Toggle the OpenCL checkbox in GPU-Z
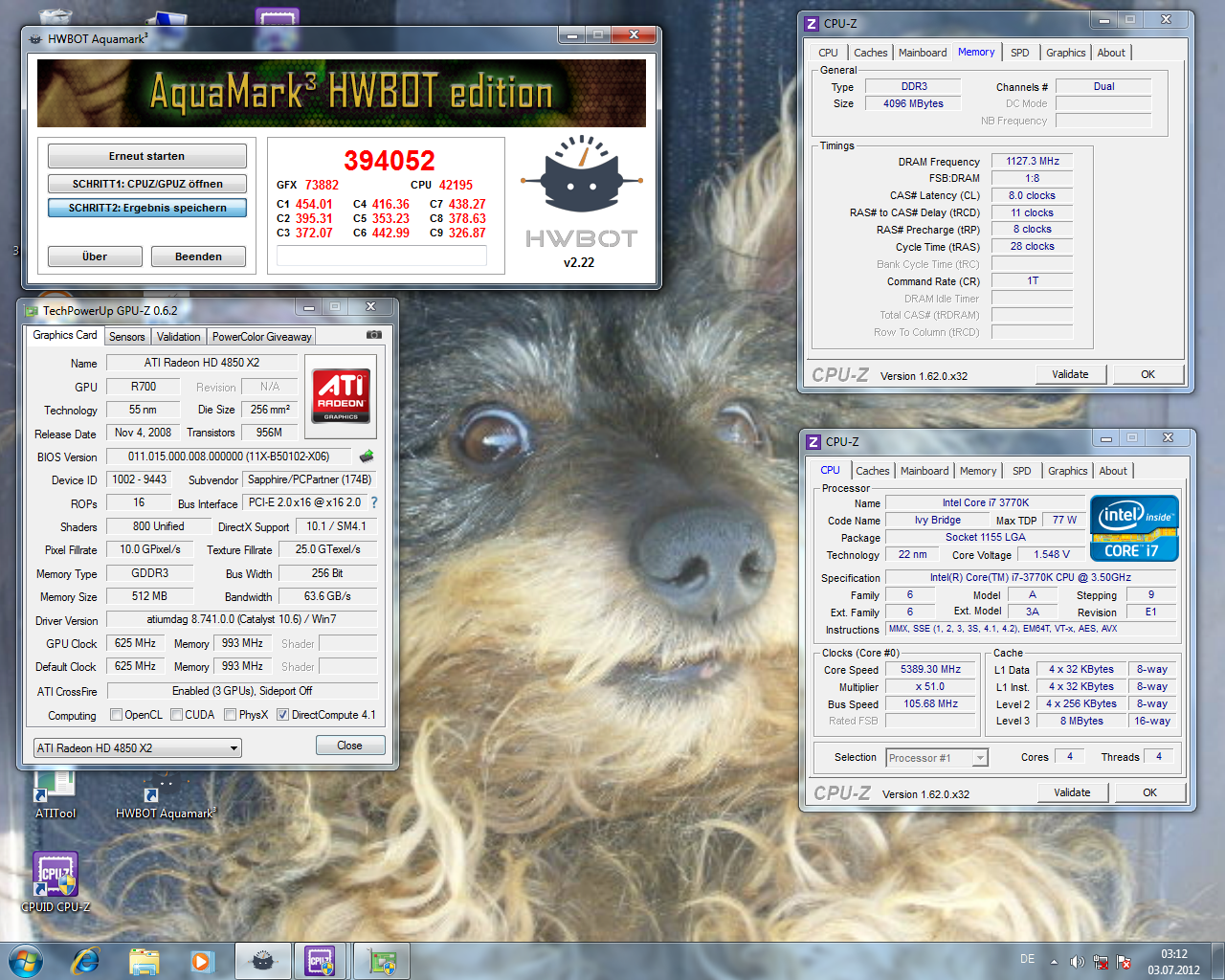This screenshot has width=1225, height=980. [x=116, y=715]
